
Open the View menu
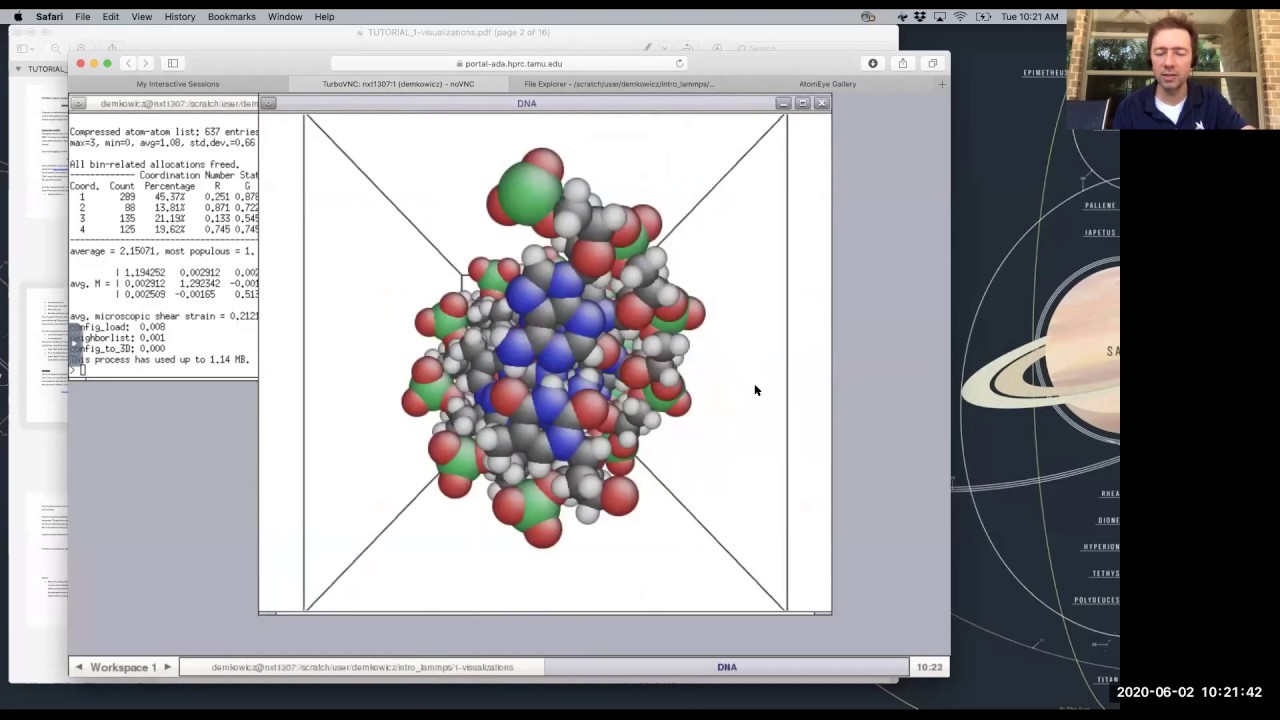pyautogui.click(x=142, y=16)
